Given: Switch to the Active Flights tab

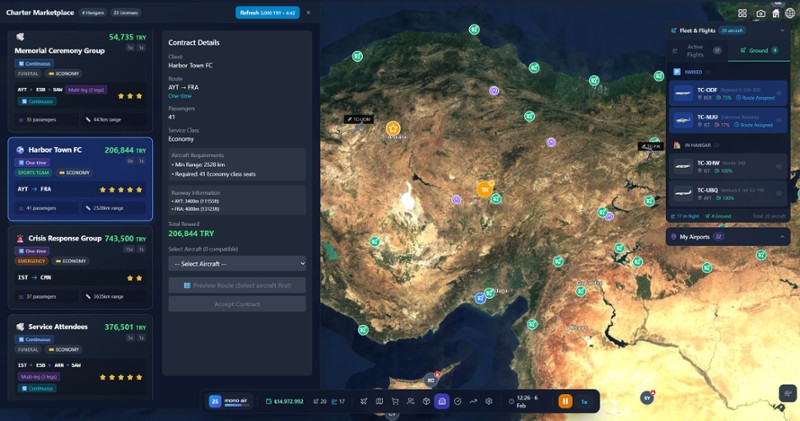Looking at the screenshot, I should tap(697, 49).
